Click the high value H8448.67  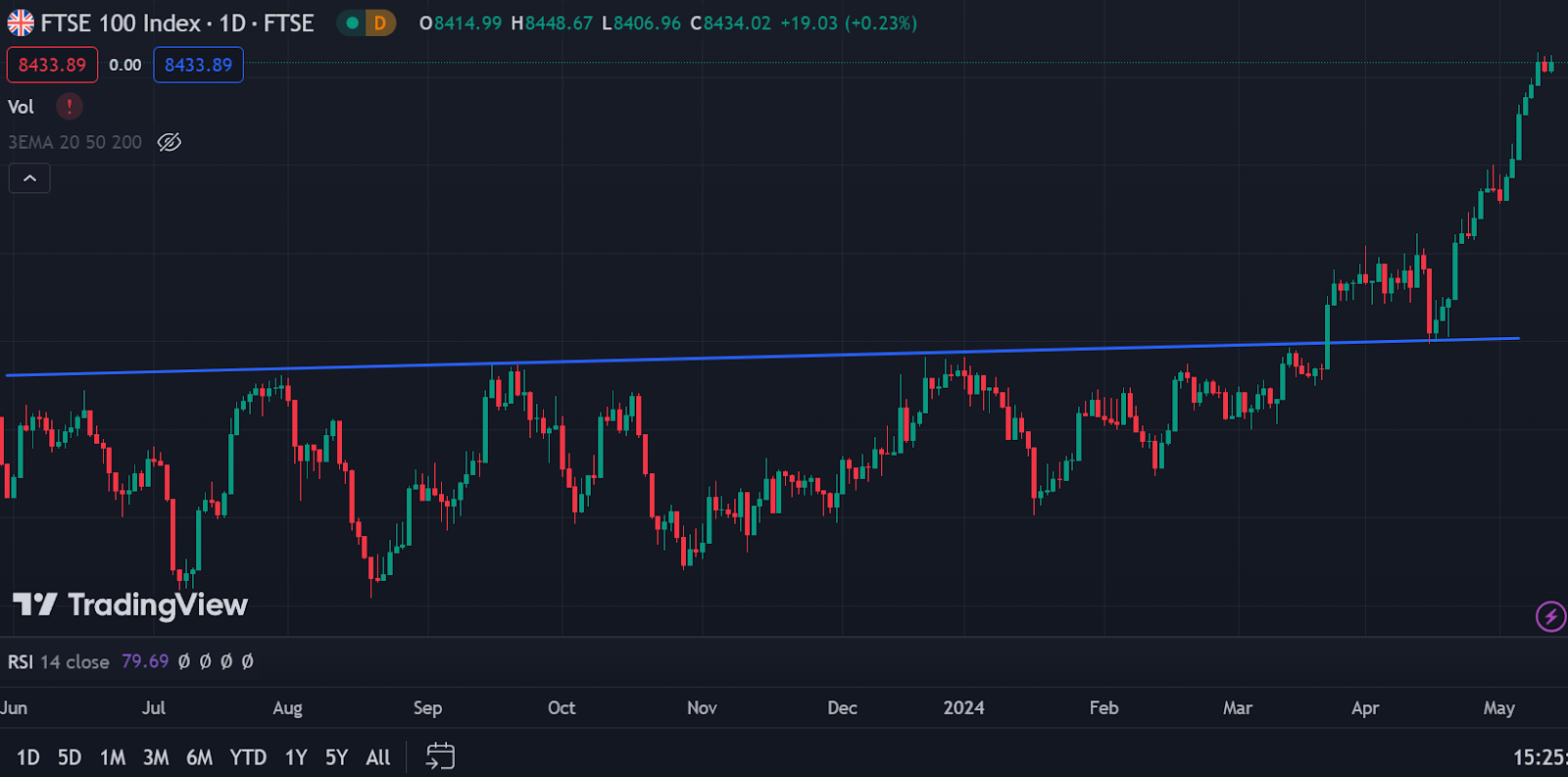552,23
